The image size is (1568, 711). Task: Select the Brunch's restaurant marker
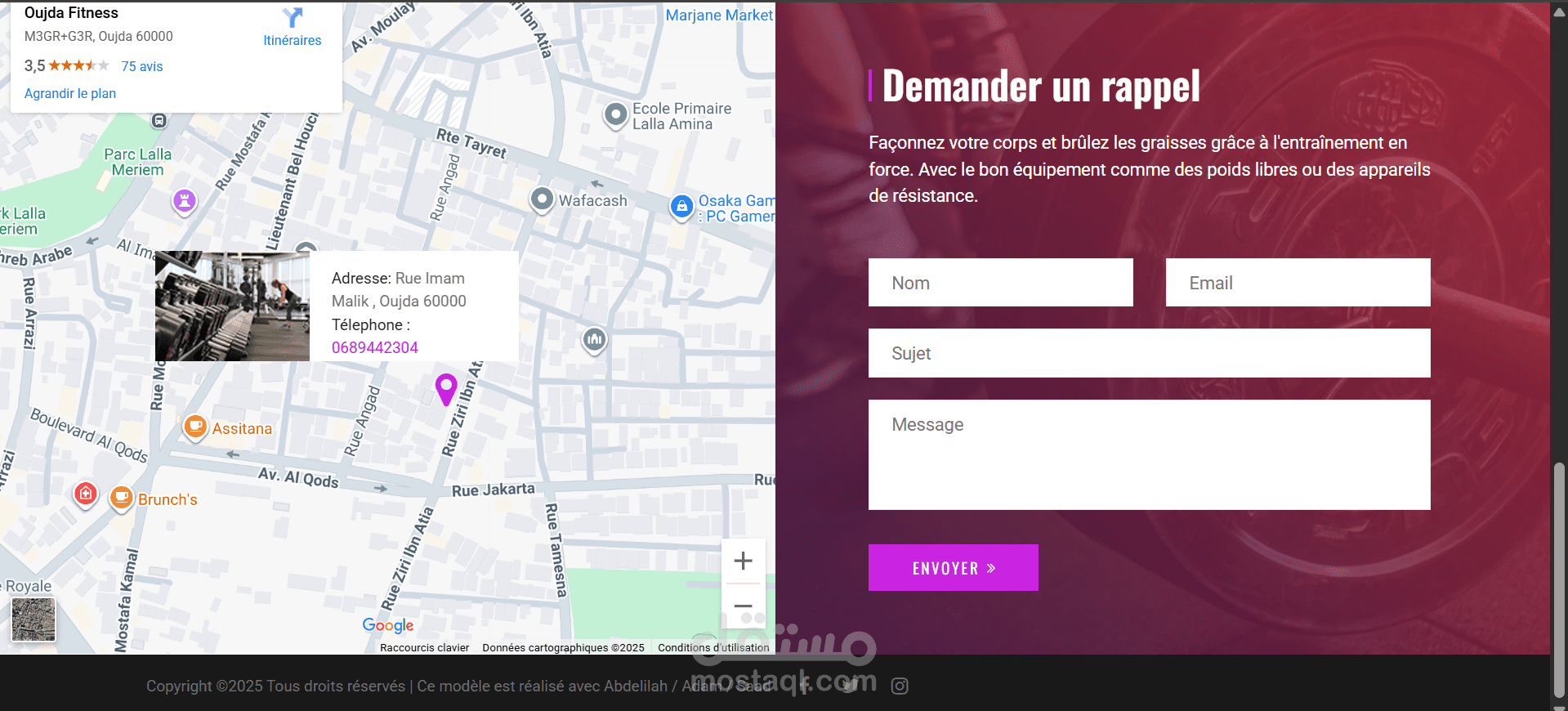tap(121, 498)
